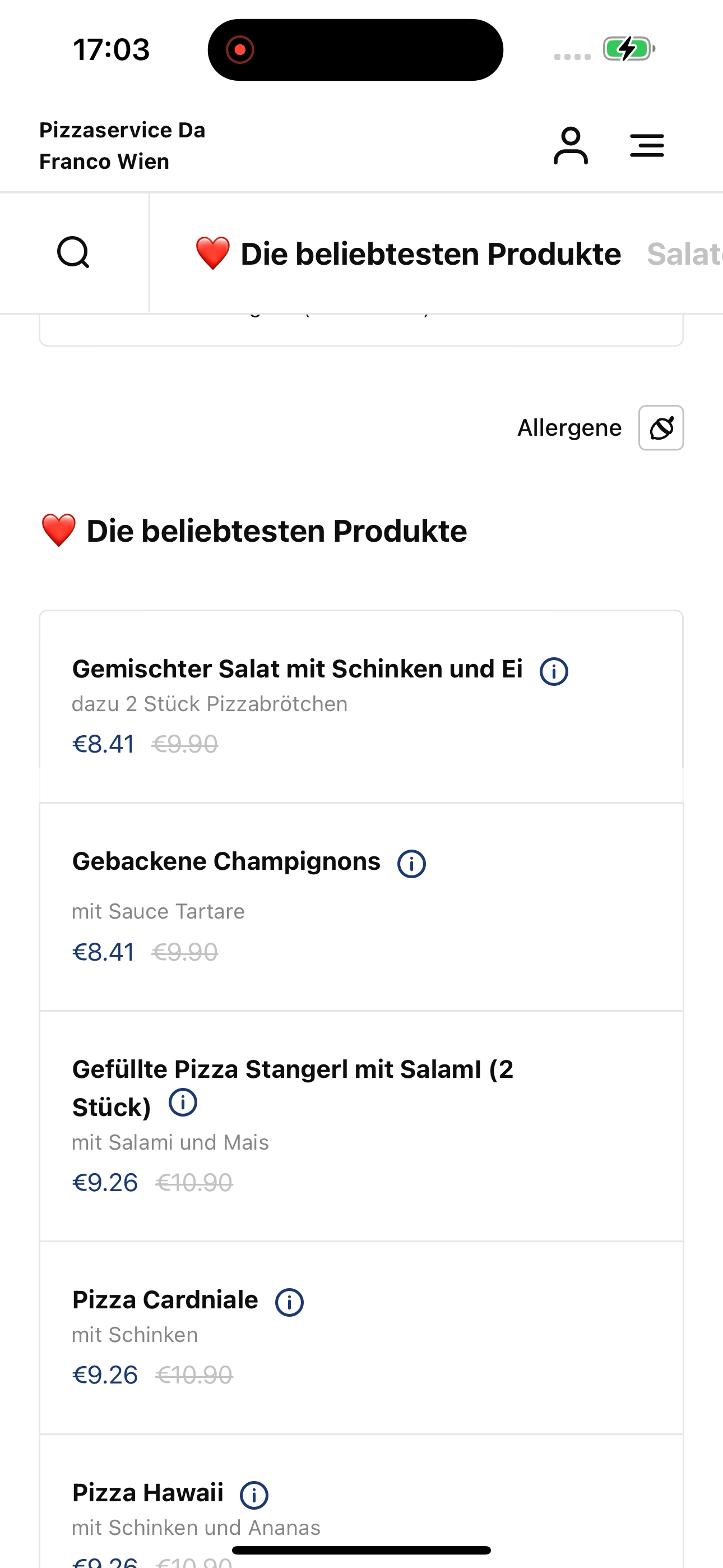Tap the Die beliebtesten Produkte section heading

pos(276,532)
